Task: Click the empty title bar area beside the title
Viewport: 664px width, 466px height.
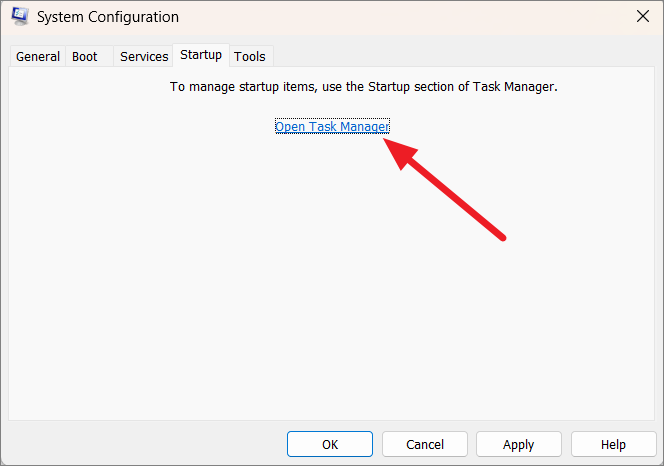Action: click(402, 17)
